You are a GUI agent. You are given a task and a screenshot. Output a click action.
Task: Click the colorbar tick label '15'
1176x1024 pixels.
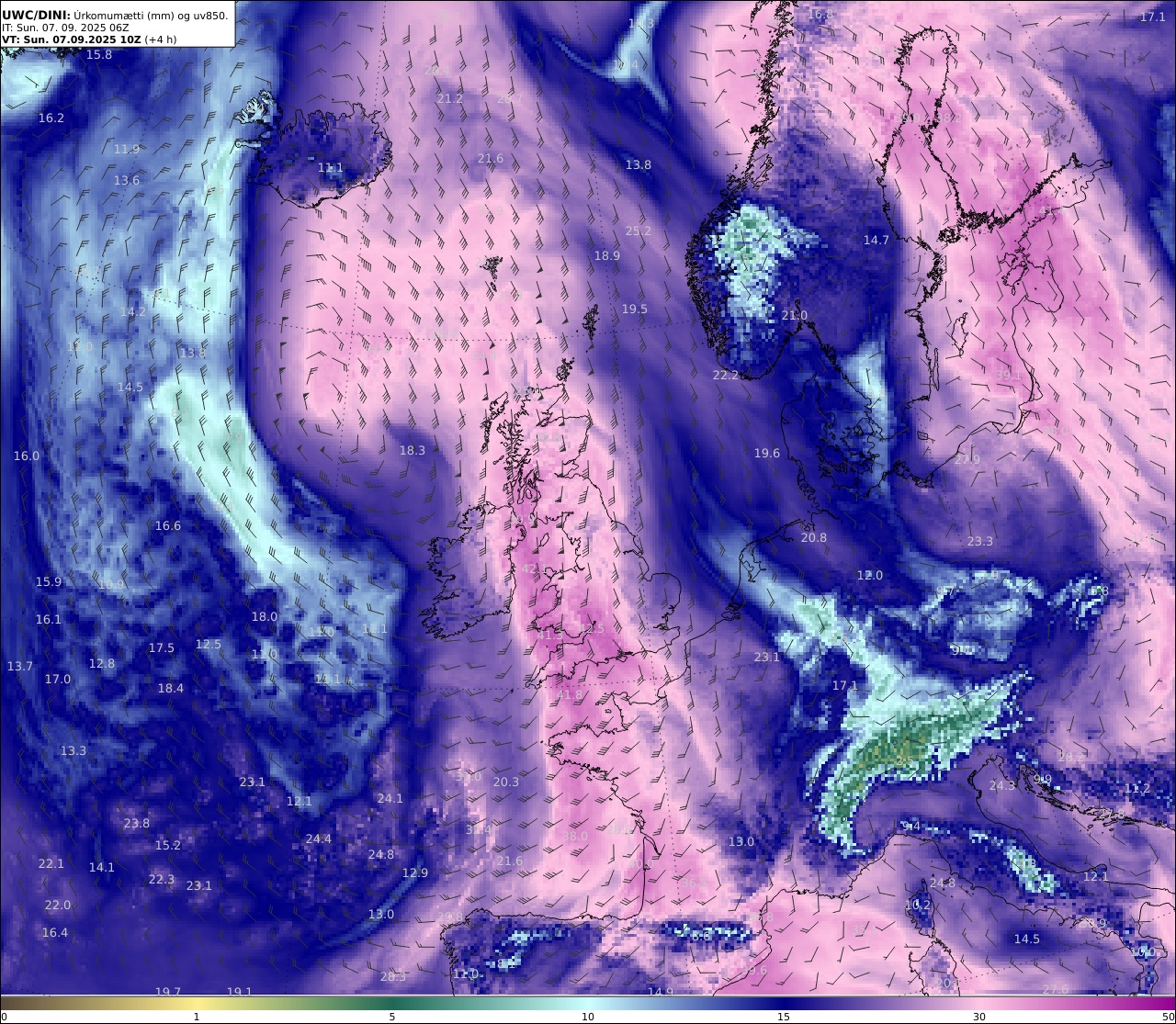click(x=784, y=1017)
